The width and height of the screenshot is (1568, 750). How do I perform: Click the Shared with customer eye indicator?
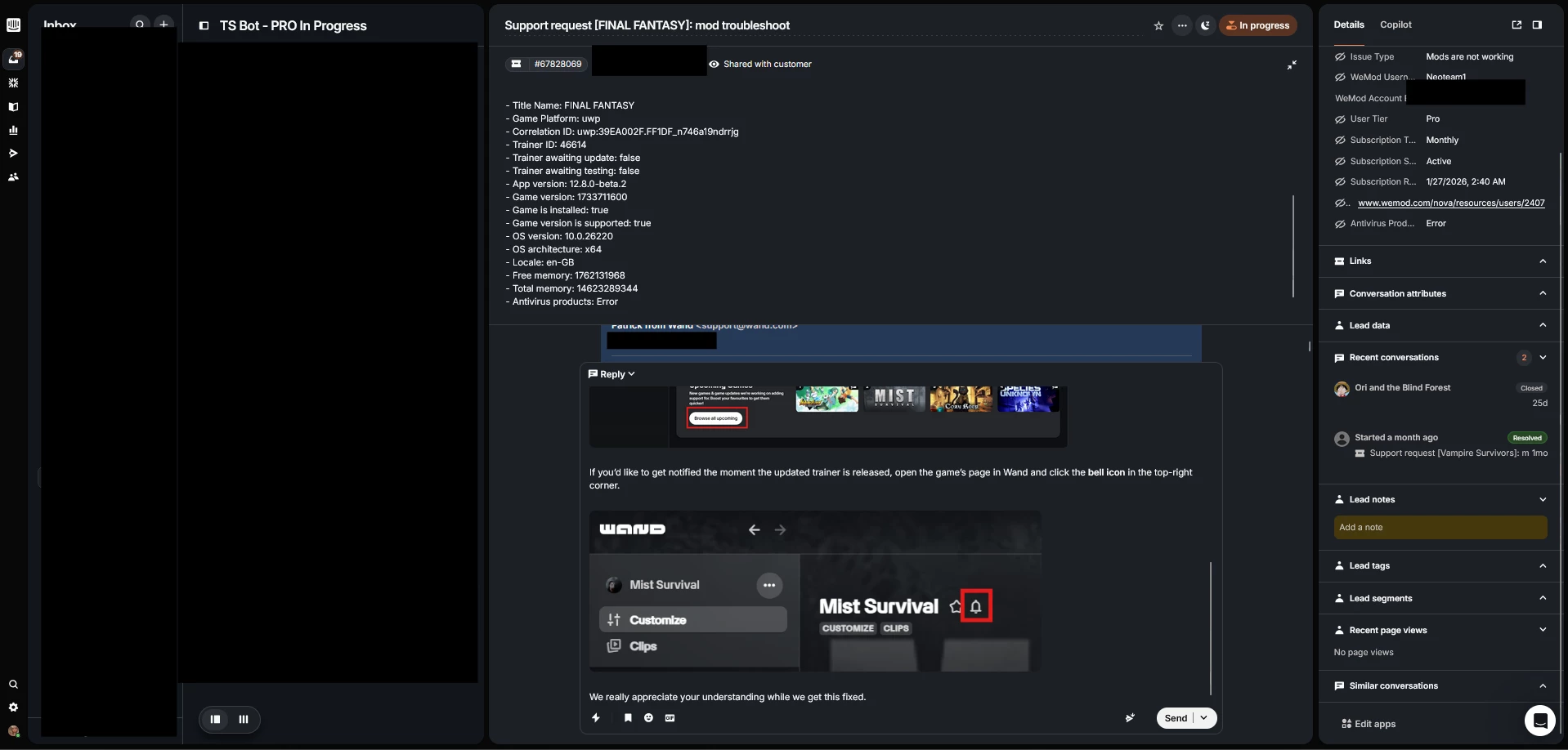coord(760,64)
